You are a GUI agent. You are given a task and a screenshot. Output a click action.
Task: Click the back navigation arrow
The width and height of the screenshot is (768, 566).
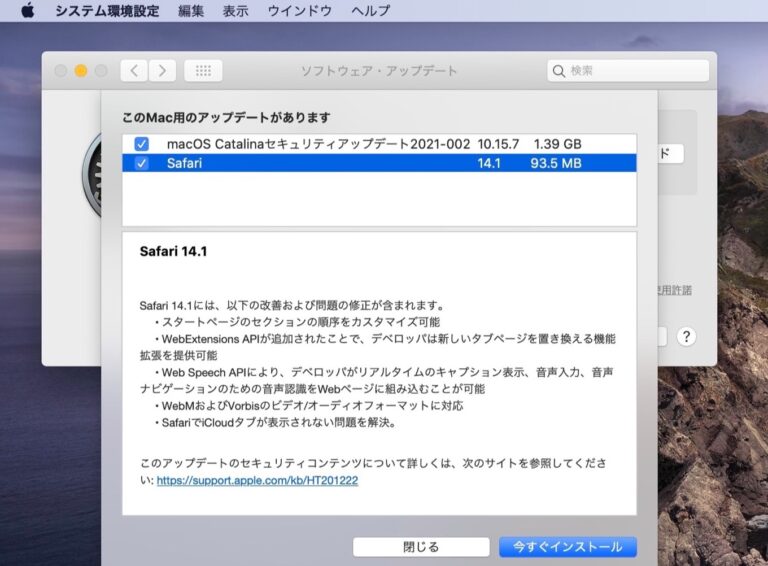[x=134, y=71]
